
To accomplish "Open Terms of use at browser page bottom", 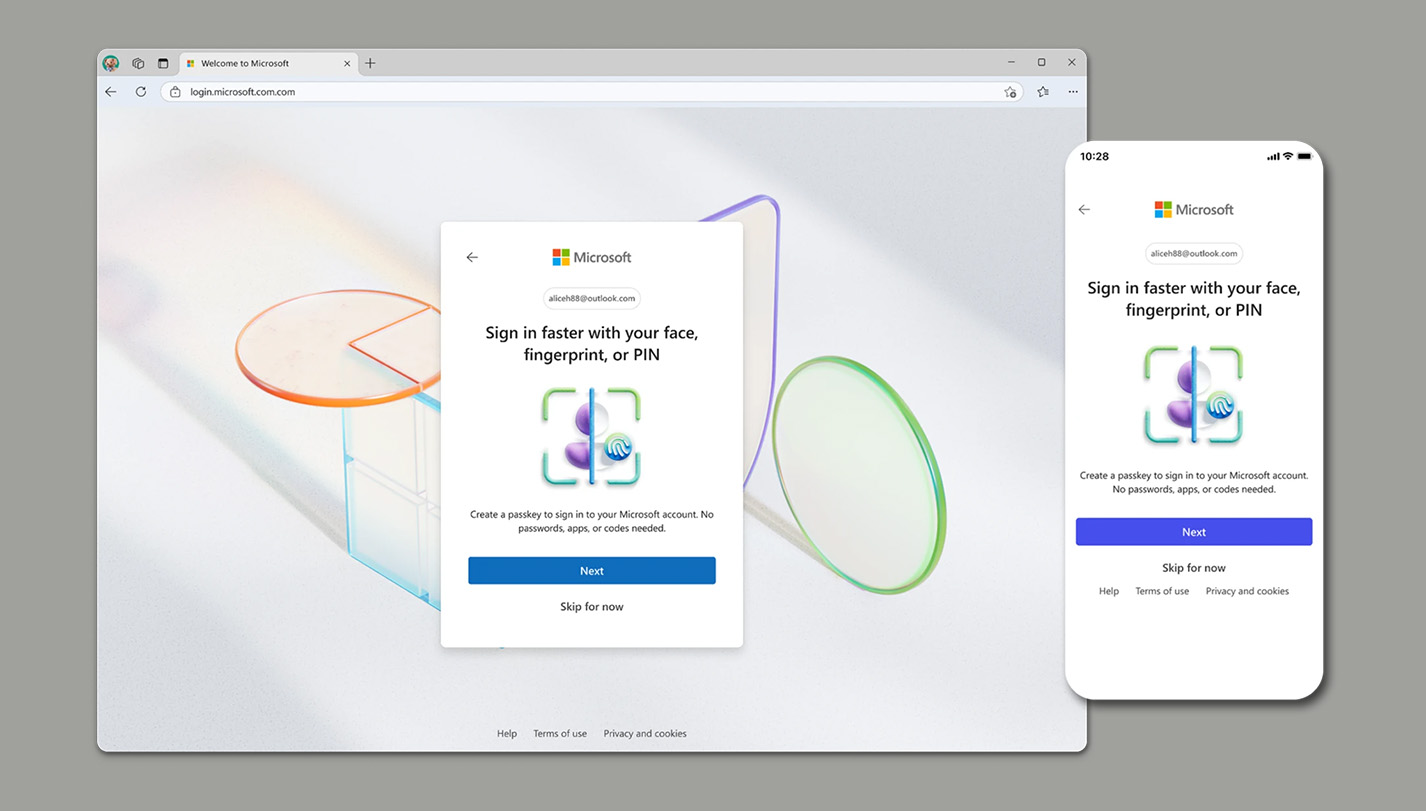I will click(x=560, y=734).
